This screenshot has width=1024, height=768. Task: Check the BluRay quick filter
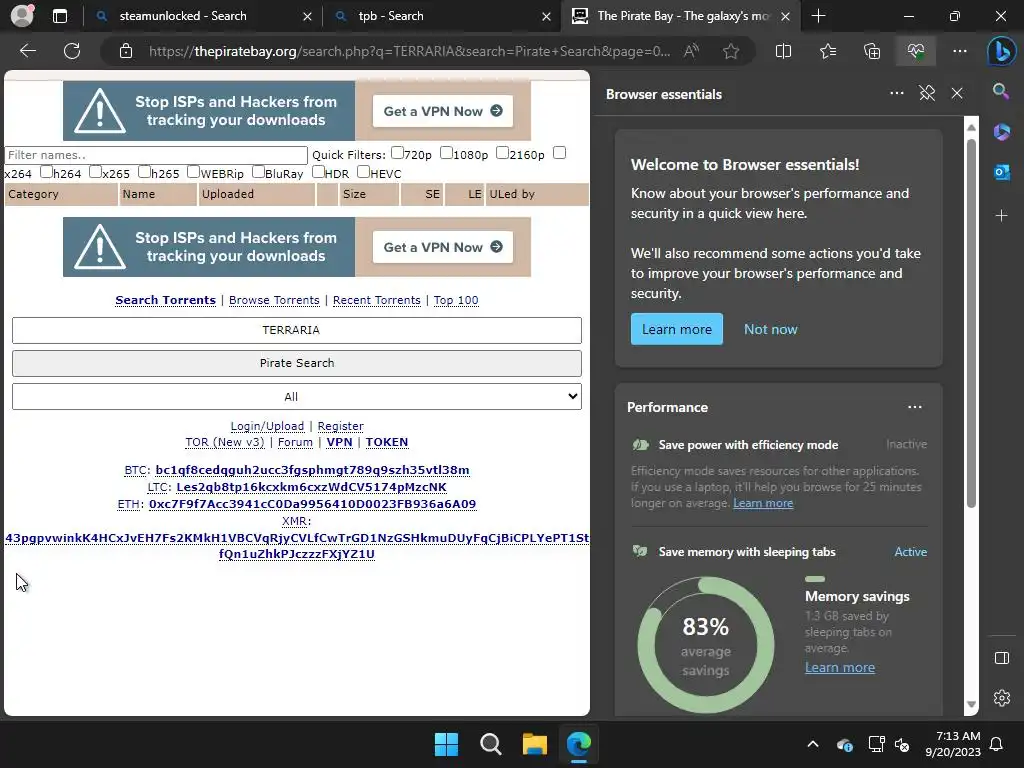click(x=258, y=172)
